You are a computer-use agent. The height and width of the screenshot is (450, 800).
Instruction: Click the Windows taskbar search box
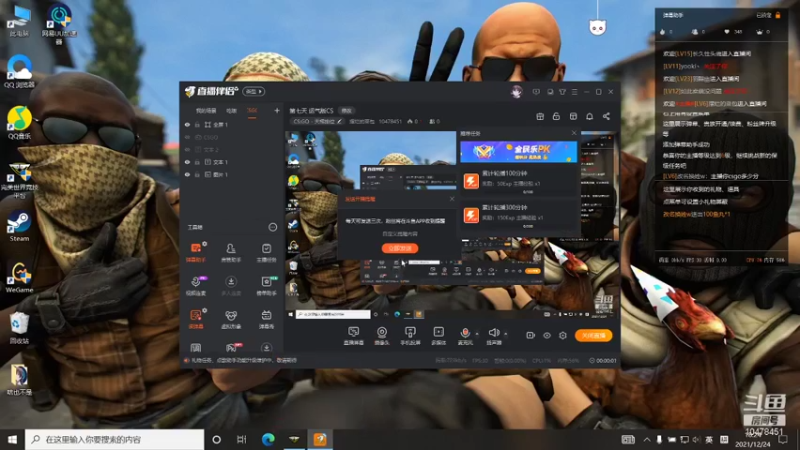(114, 439)
